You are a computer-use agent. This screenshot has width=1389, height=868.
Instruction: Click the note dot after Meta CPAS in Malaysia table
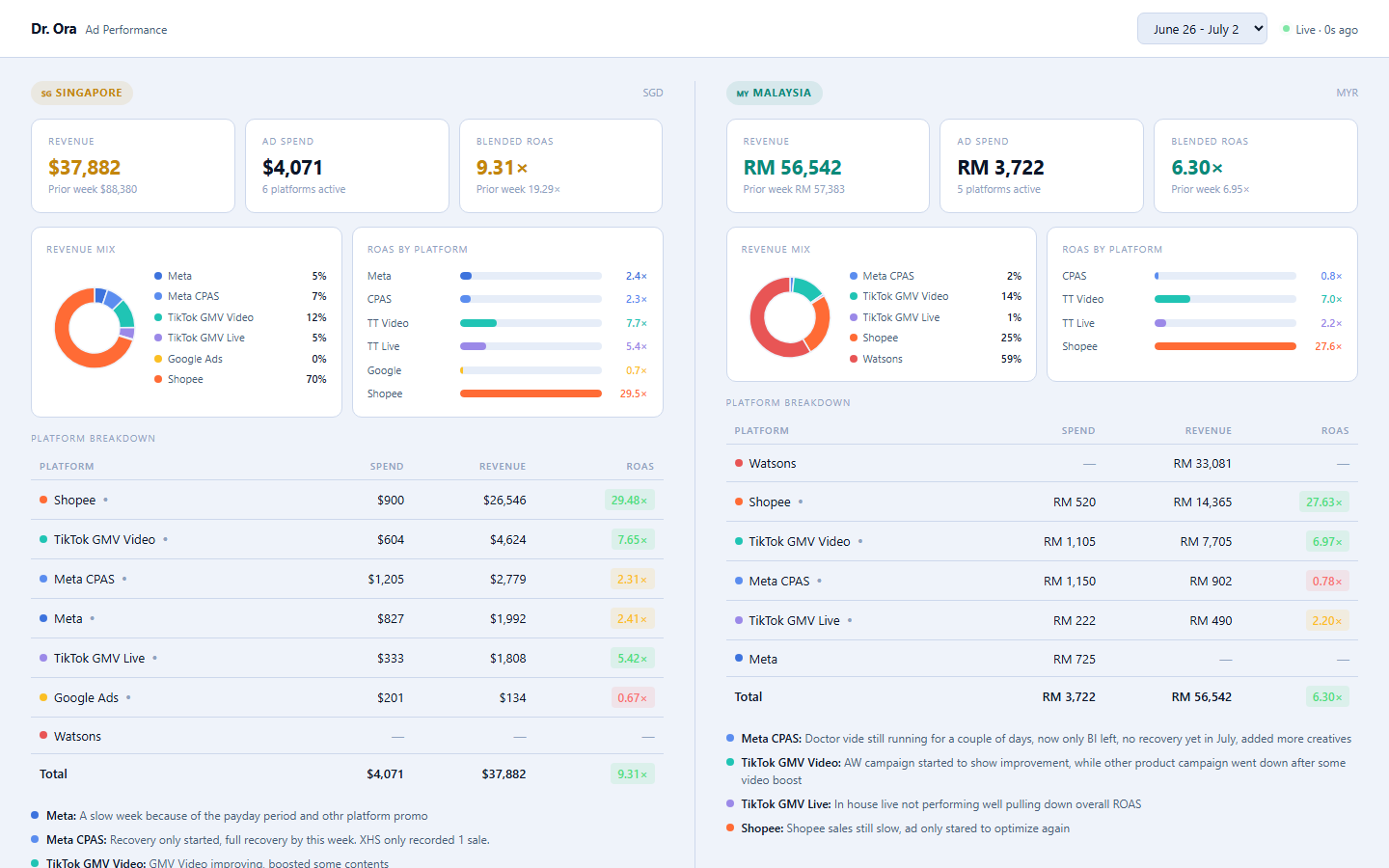(x=819, y=581)
